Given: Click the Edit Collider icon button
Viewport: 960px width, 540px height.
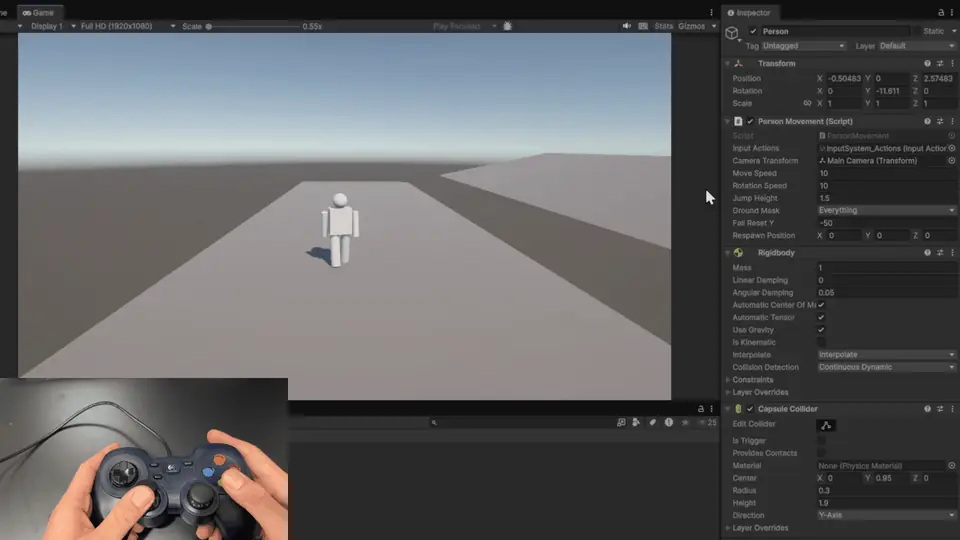Looking at the screenshot, I should pyautogui.click(x=826, y=425).
